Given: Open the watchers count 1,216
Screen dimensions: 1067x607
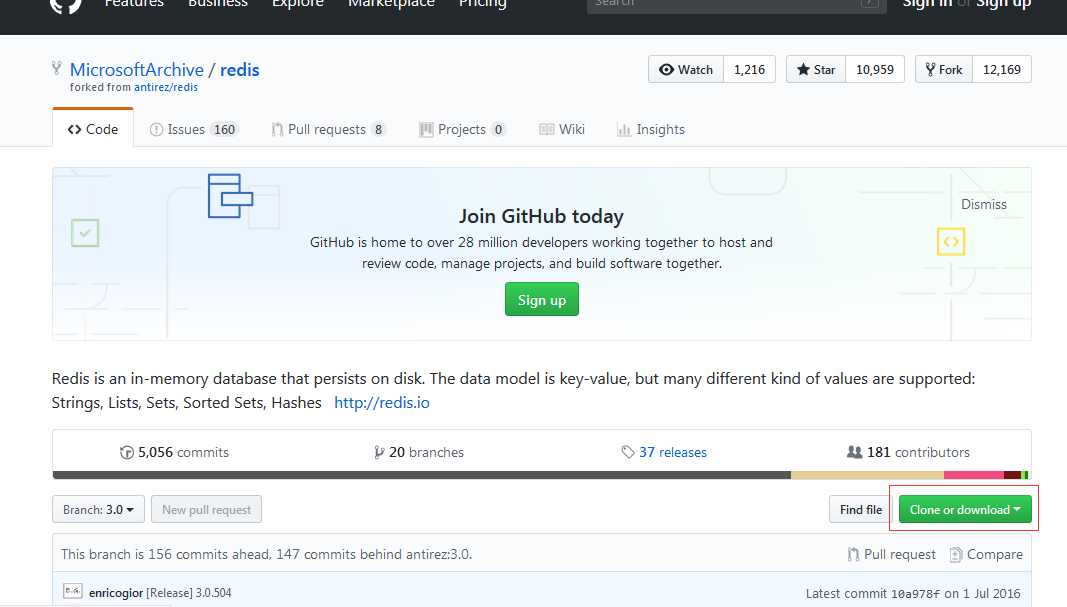Looking at the screenshot, I should tap(749, 69).
